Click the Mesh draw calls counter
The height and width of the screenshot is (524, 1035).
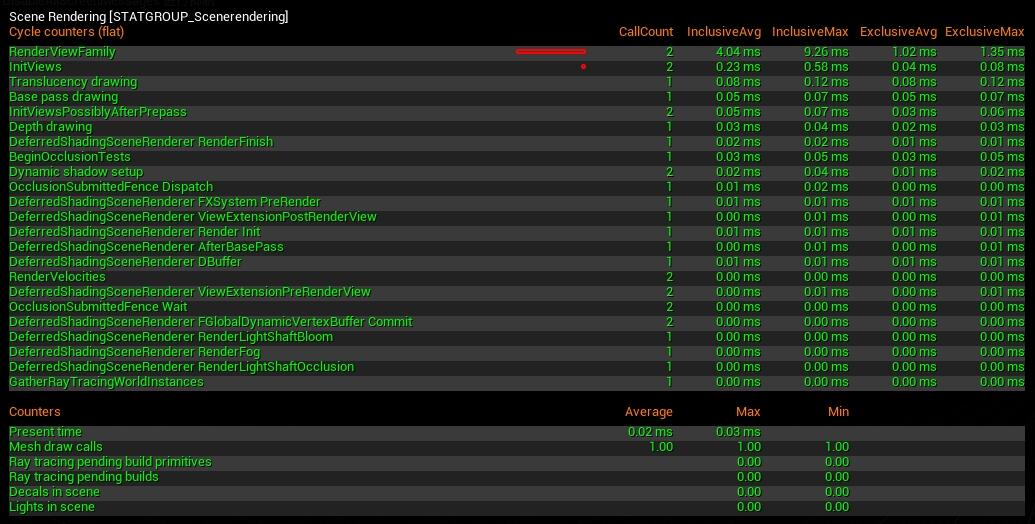pos(55,447)
